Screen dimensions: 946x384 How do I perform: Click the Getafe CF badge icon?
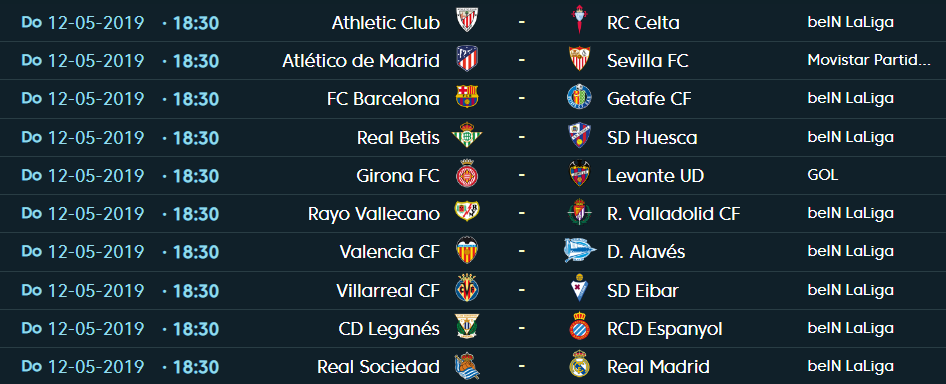[x=579, y=98]
